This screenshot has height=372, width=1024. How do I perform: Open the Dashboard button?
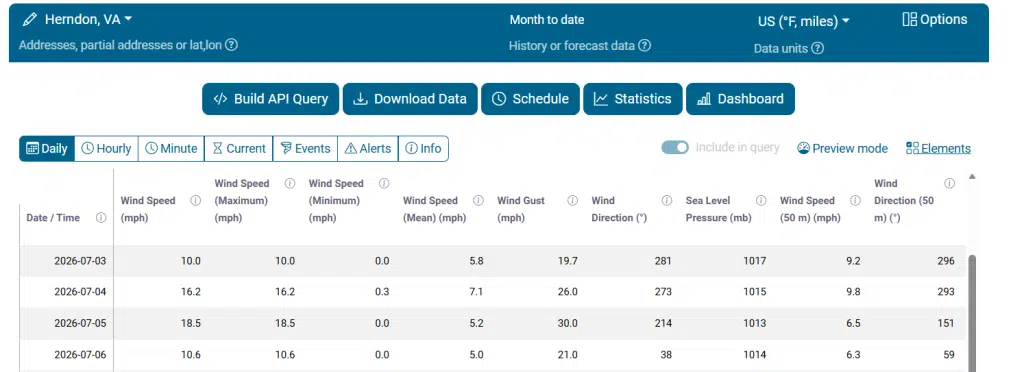pyautogui.click(x=741, y=99)
